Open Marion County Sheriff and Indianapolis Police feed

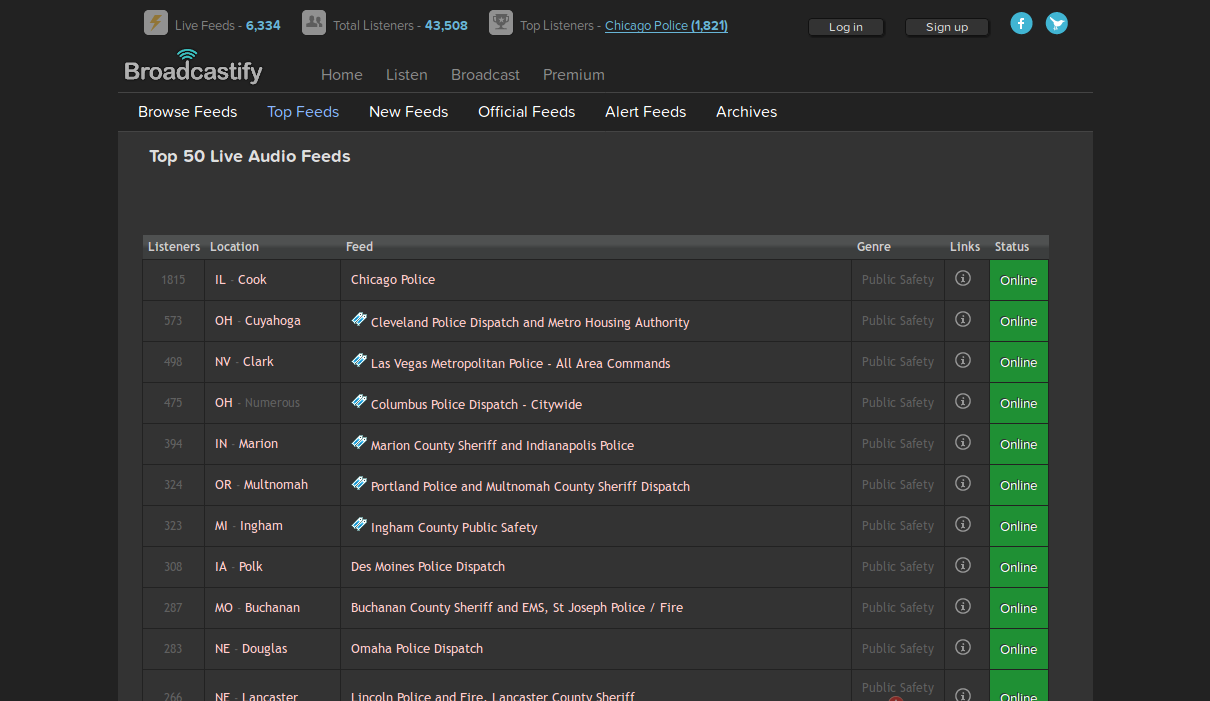502,445
